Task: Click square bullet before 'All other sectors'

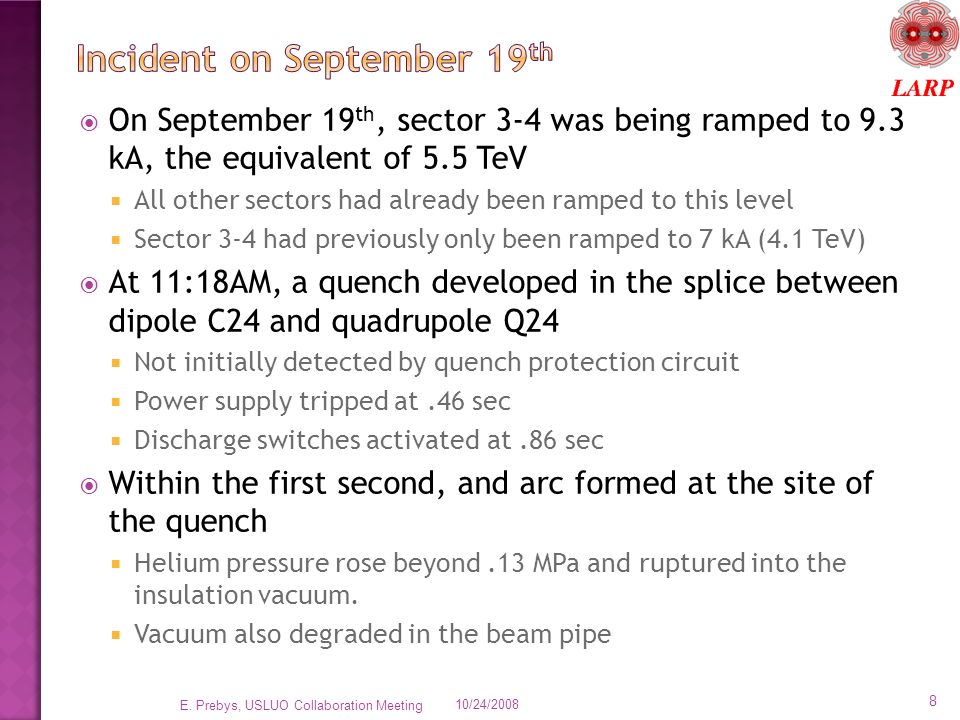Action: click(x=116, y=201)
